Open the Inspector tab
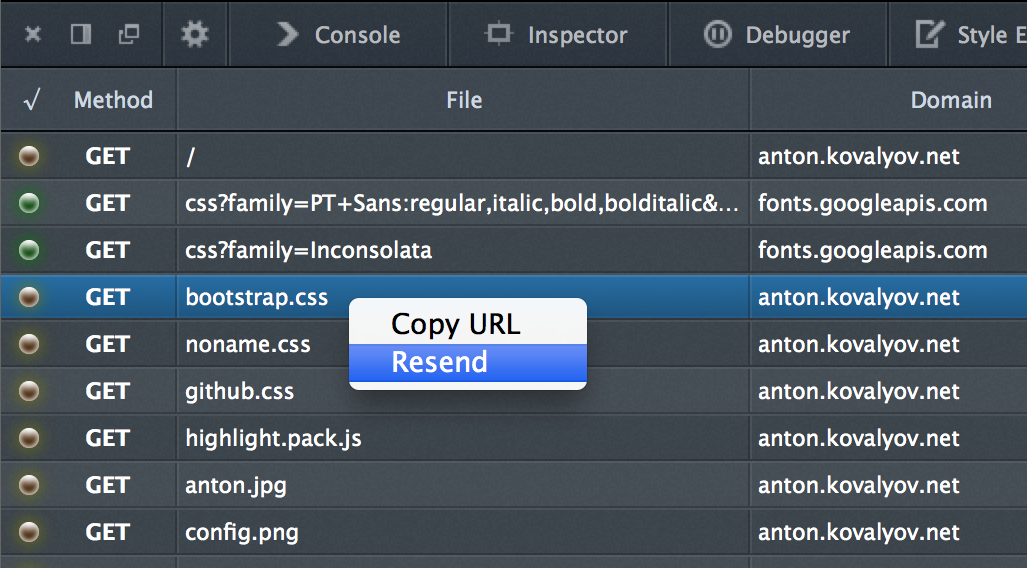The width and height of the screenshot is (1027, 568). pyautogui.click(x=558, y=35)
